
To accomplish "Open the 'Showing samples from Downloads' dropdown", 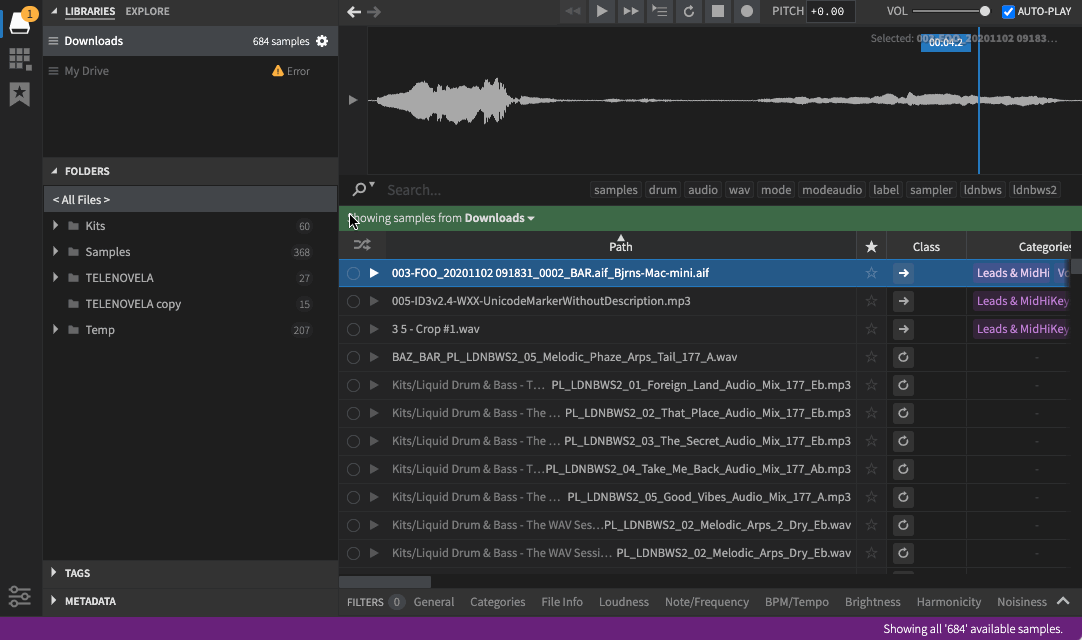I will (500, 218).
